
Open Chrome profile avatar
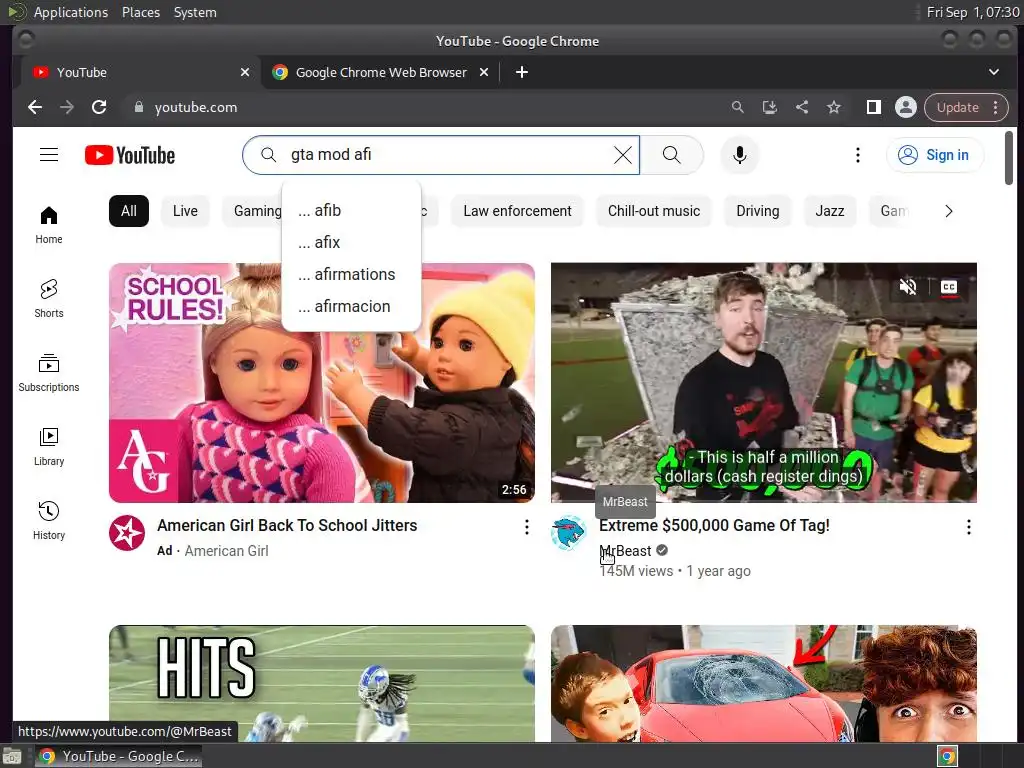906,107
